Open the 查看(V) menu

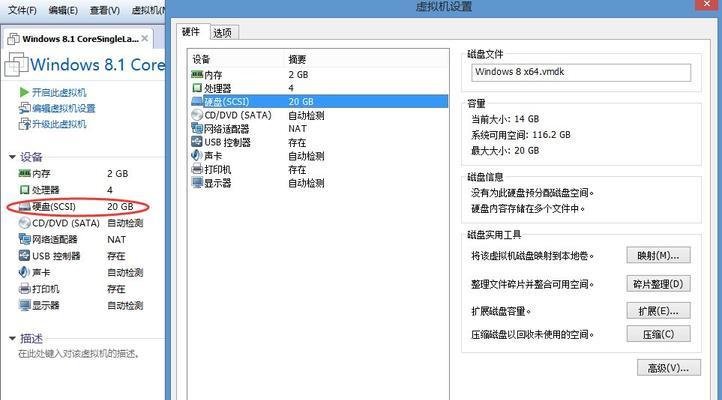(x=105, y=10)
